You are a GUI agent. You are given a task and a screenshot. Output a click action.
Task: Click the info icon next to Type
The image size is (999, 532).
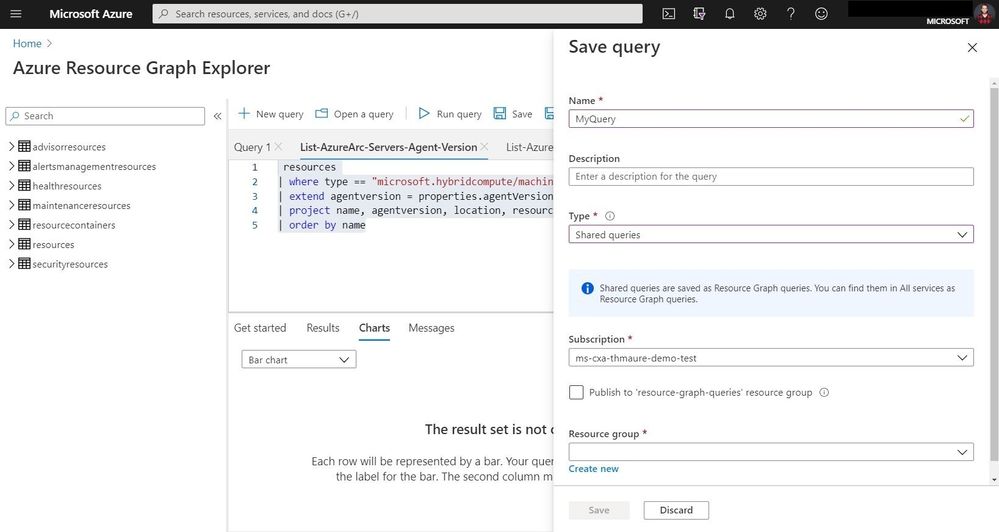coord(610,216)
